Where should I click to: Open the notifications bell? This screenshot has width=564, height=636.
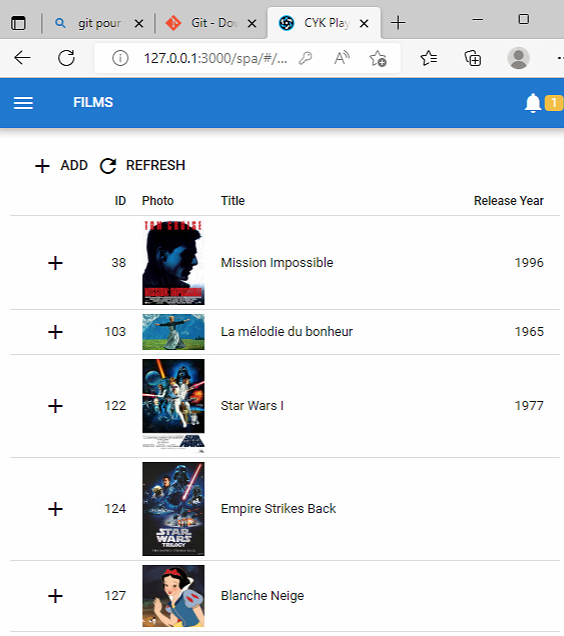click(533, 103)
